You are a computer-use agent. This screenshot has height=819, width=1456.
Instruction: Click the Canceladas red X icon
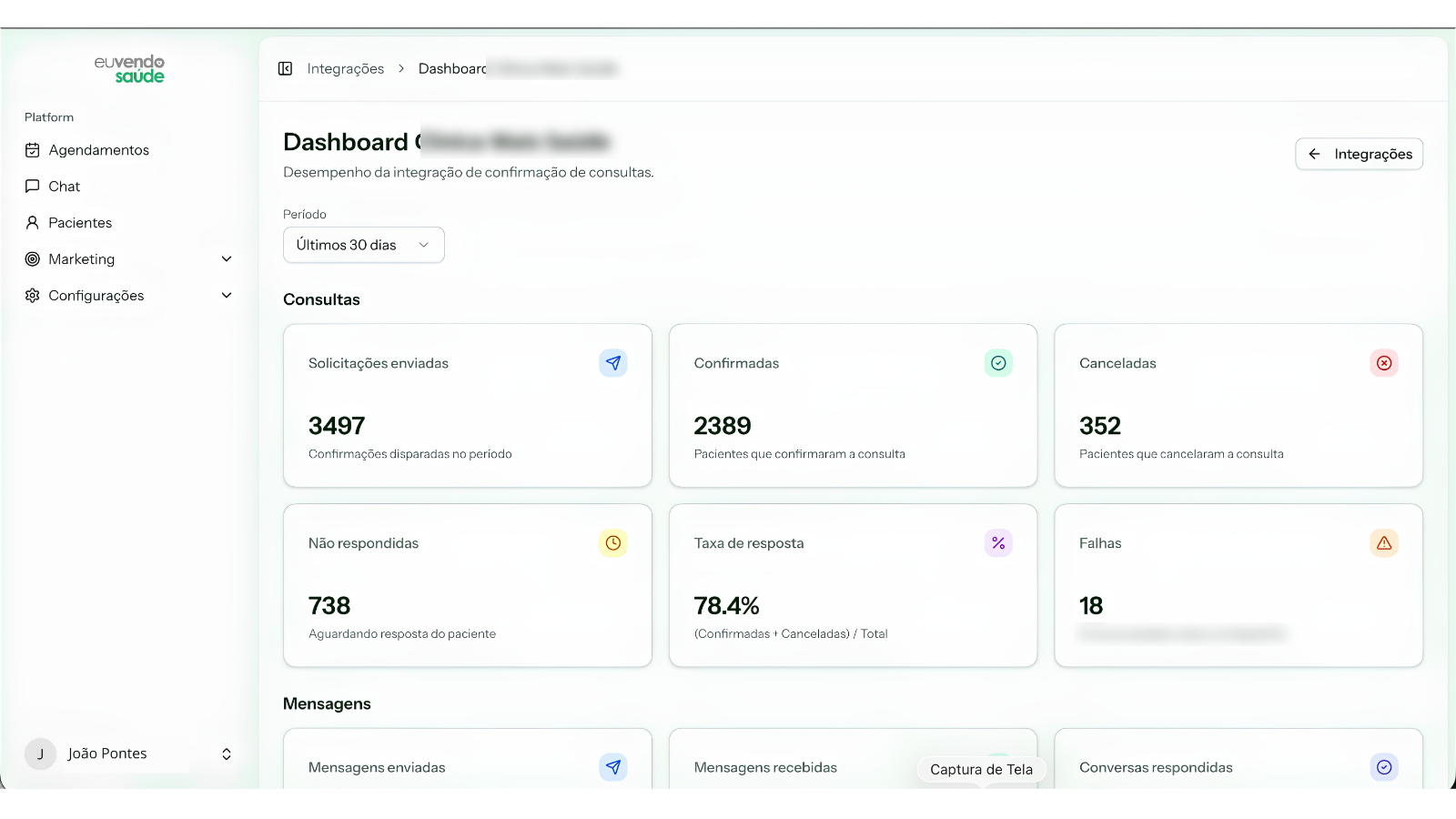(x=1384, y=363)
